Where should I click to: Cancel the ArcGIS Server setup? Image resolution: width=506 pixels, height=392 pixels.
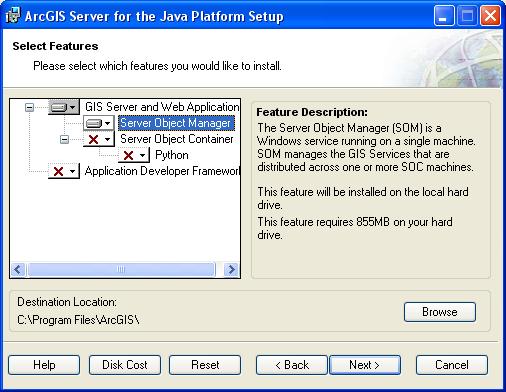452,365
